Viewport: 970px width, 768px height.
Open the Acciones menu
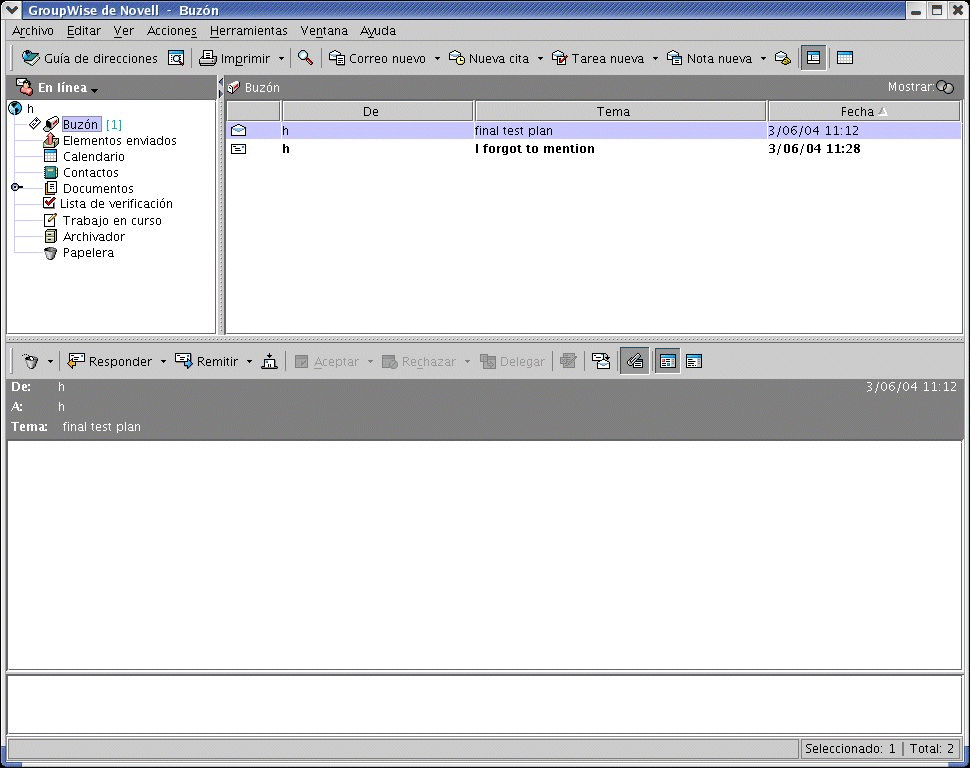tap(171, 31)
